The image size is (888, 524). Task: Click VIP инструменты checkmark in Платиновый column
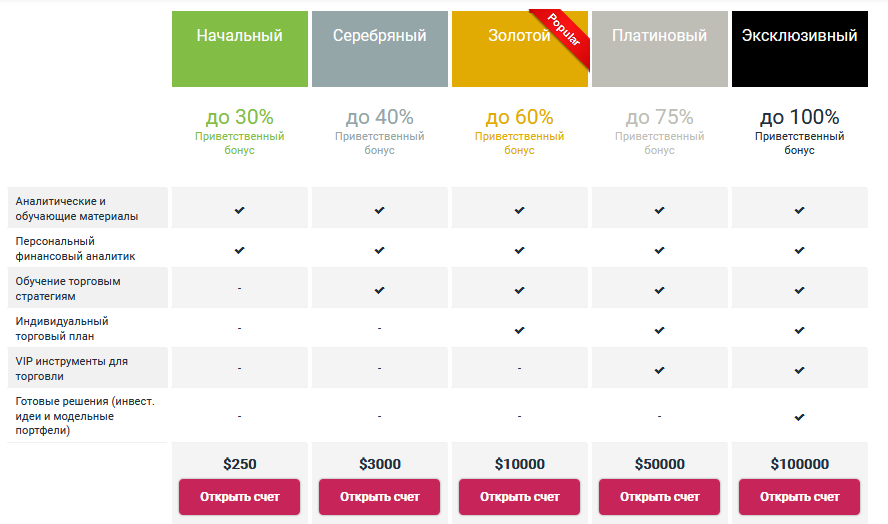click(x=659, y=370)
